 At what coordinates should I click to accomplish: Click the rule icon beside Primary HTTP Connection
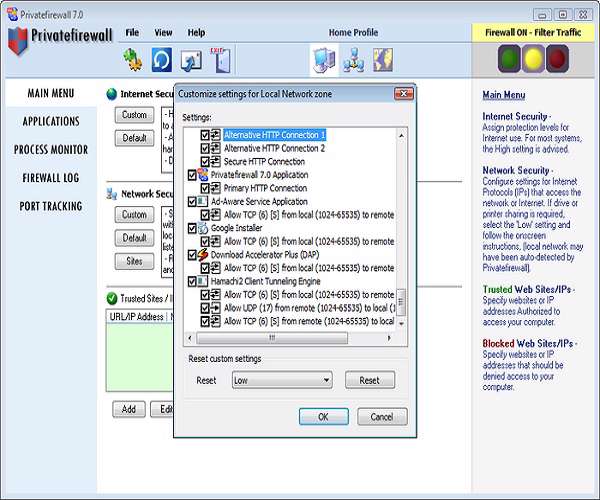[x=216, y=188]
